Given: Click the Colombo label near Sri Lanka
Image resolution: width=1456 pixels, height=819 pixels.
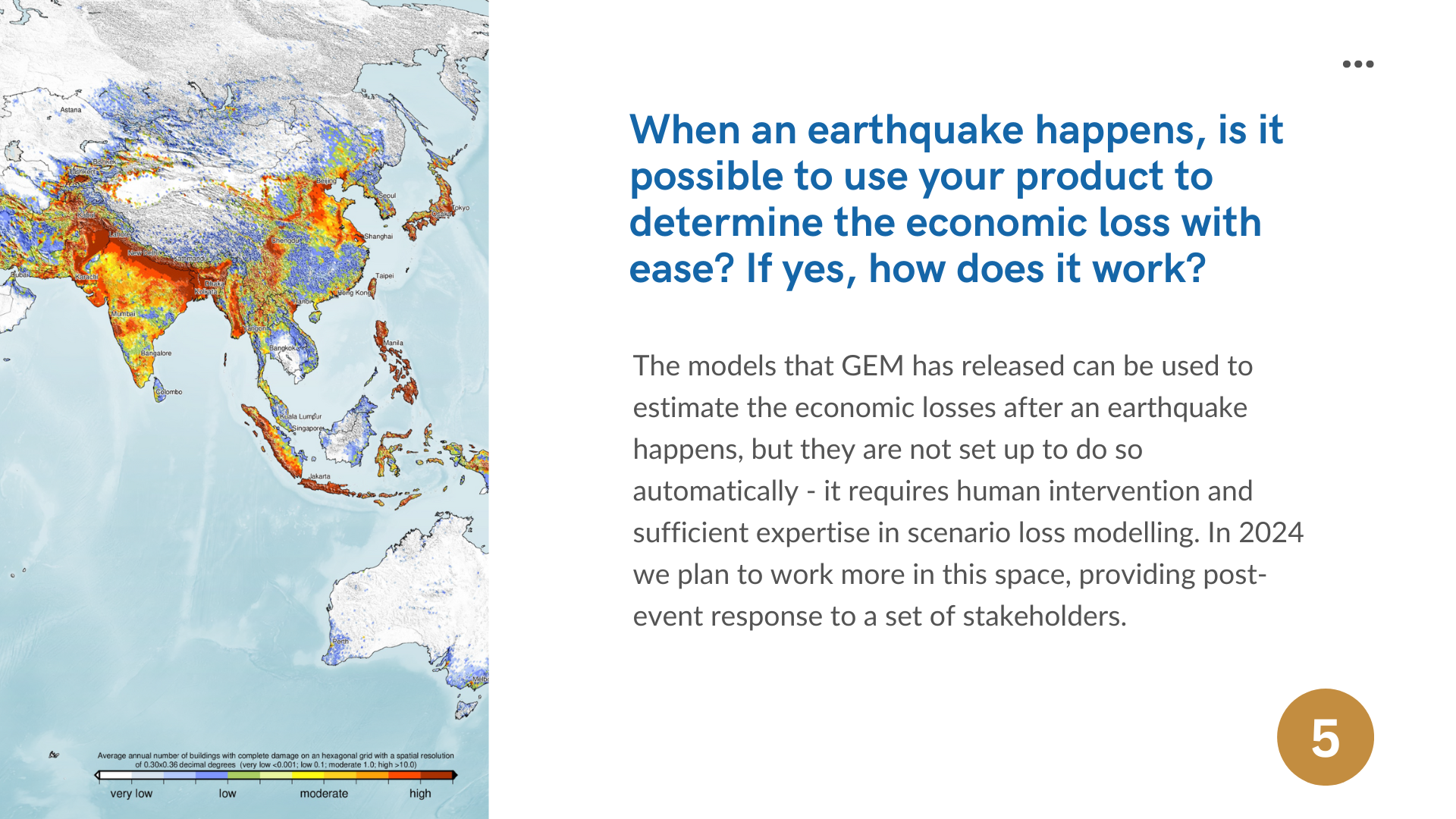Looking at the screenshot, I should click(169, 392).
